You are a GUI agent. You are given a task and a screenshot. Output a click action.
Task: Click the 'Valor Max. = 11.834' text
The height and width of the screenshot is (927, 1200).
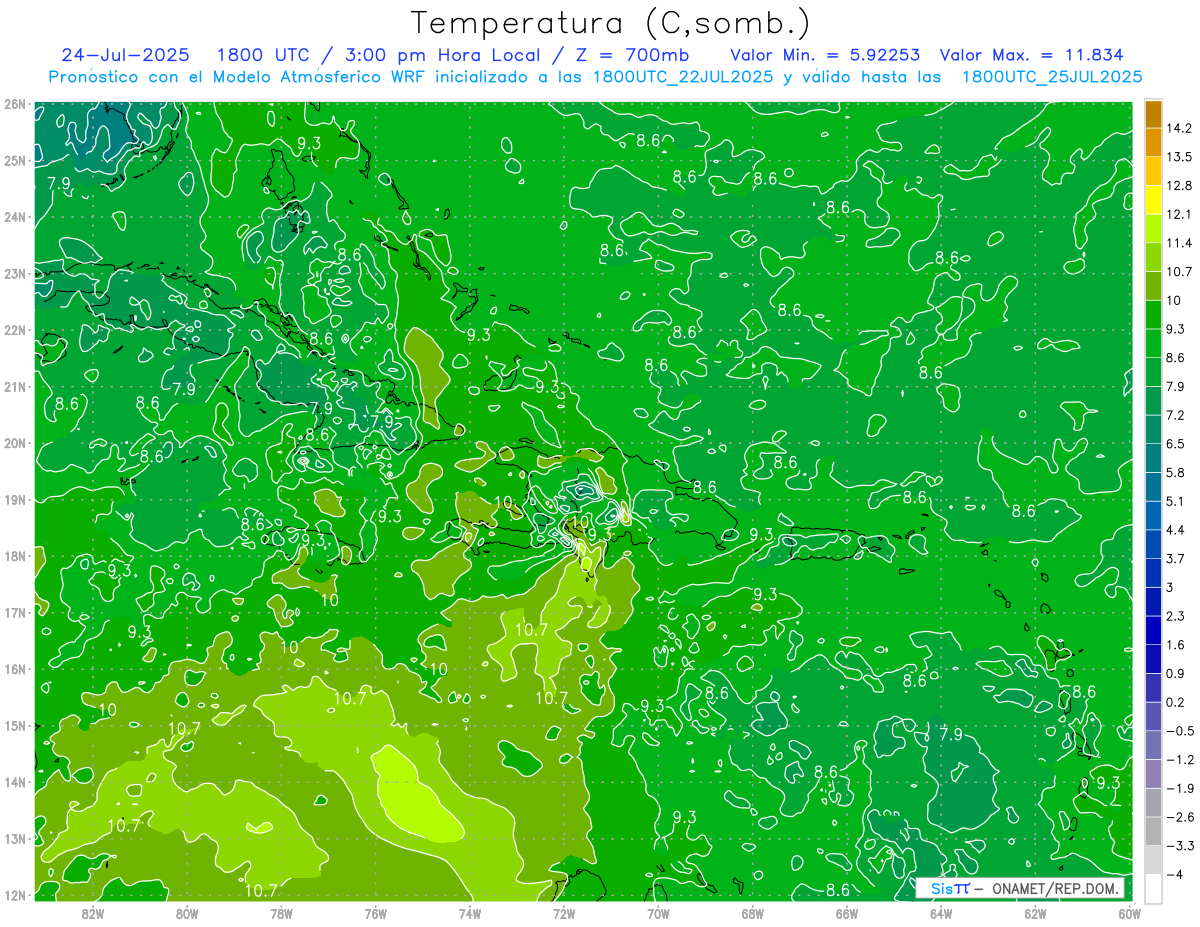[x=1031, y=55]
